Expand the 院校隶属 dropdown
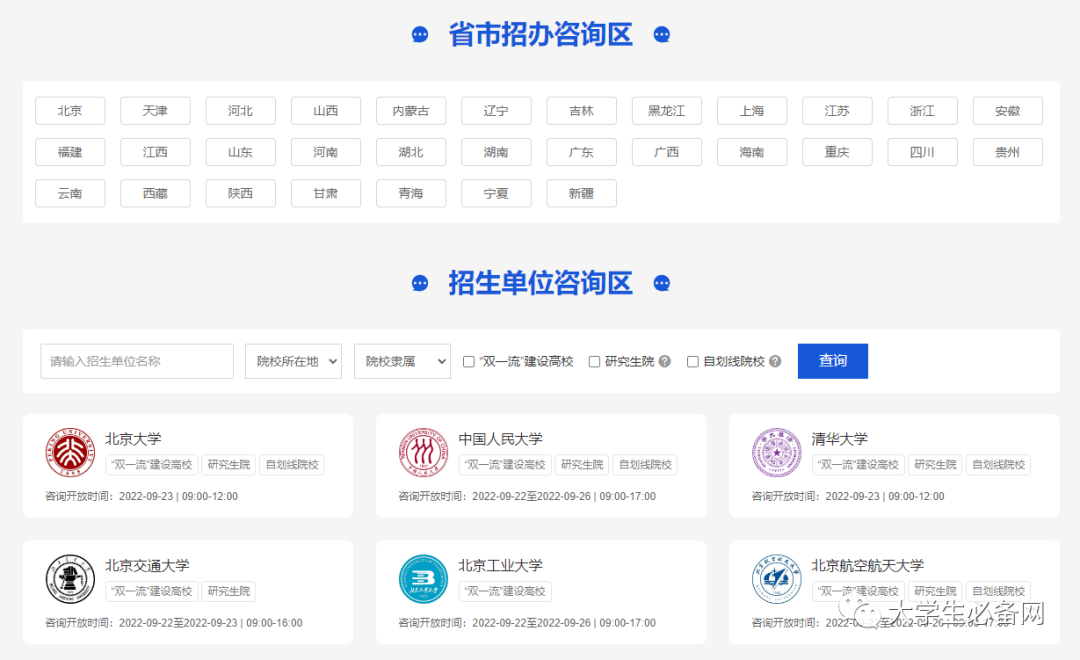Viewport: 1080px width, 660px height. (x=402, y=361)
